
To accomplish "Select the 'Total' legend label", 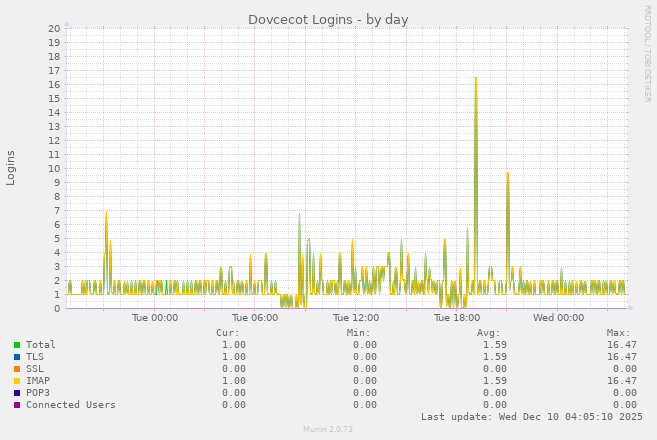I will click(x=41, y=344).
